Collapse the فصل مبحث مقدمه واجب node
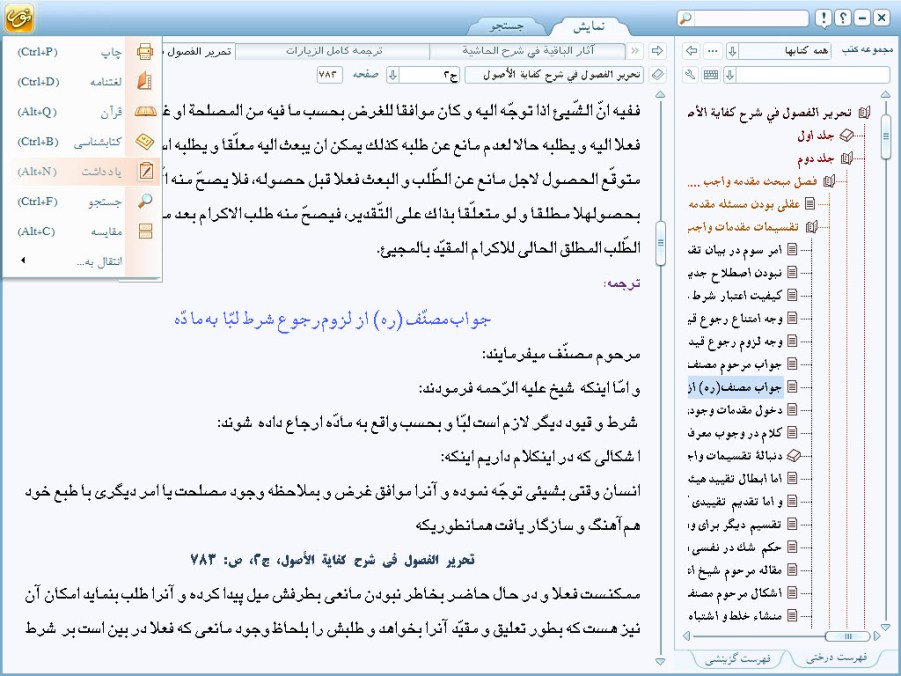The width and height of the screenshot is (901, 676). point(829,182)
